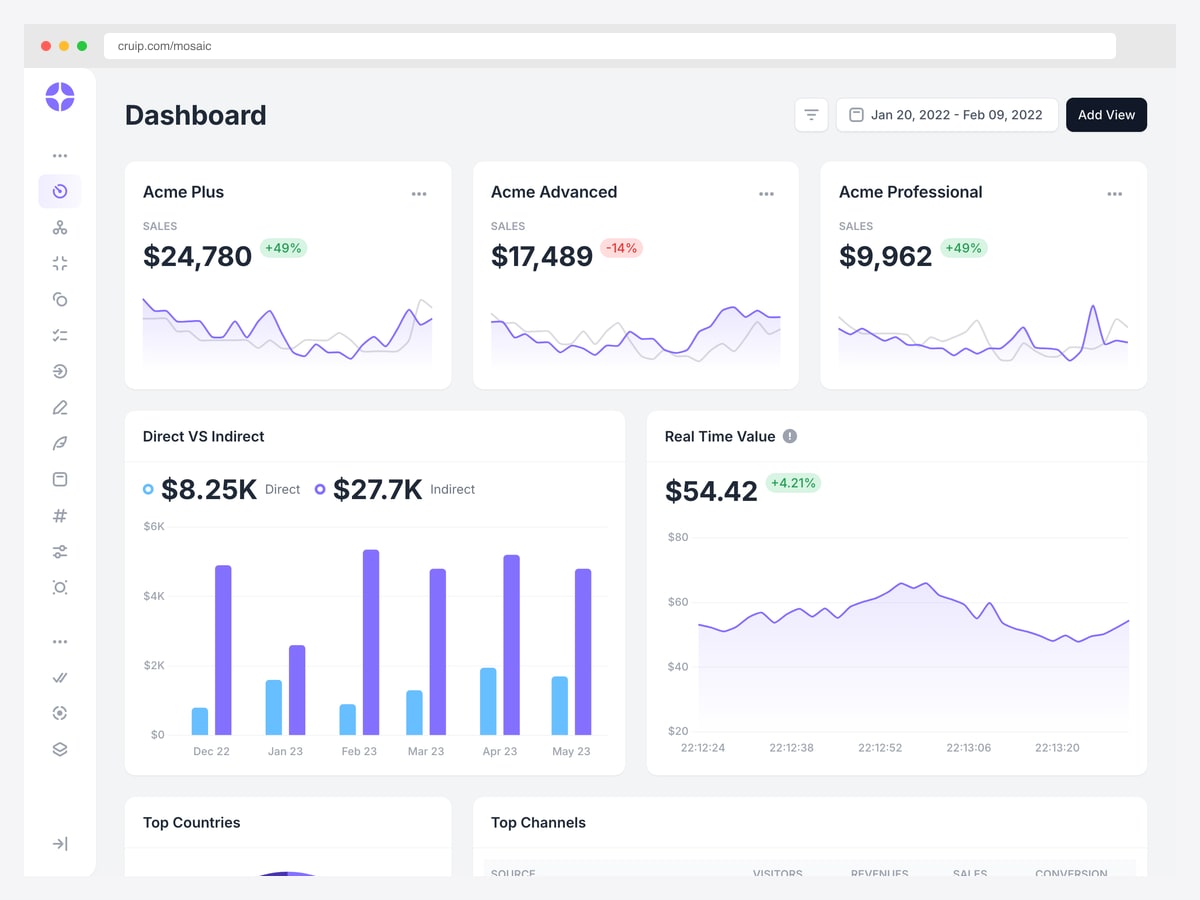Screen dimensions: 1200x900
Task: Click the $24,780 sales value
Action: click(197, 256)
